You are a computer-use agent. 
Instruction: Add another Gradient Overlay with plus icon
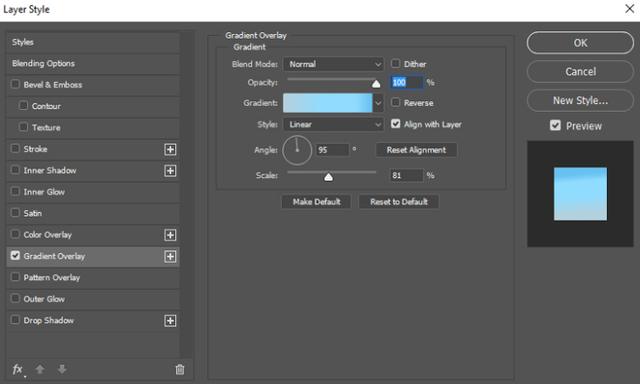click(x=170, y=256)
